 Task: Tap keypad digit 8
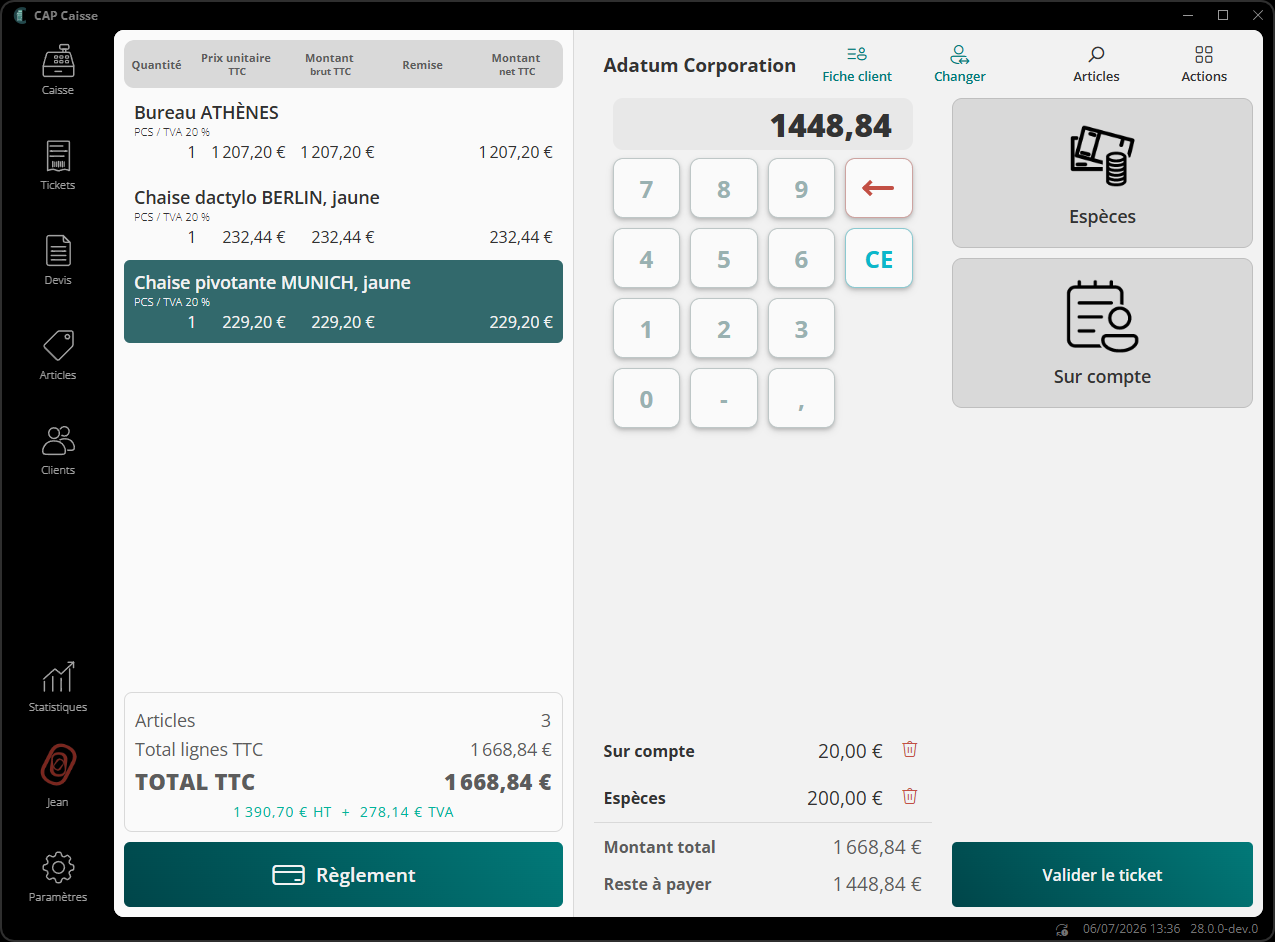[723, 188]
